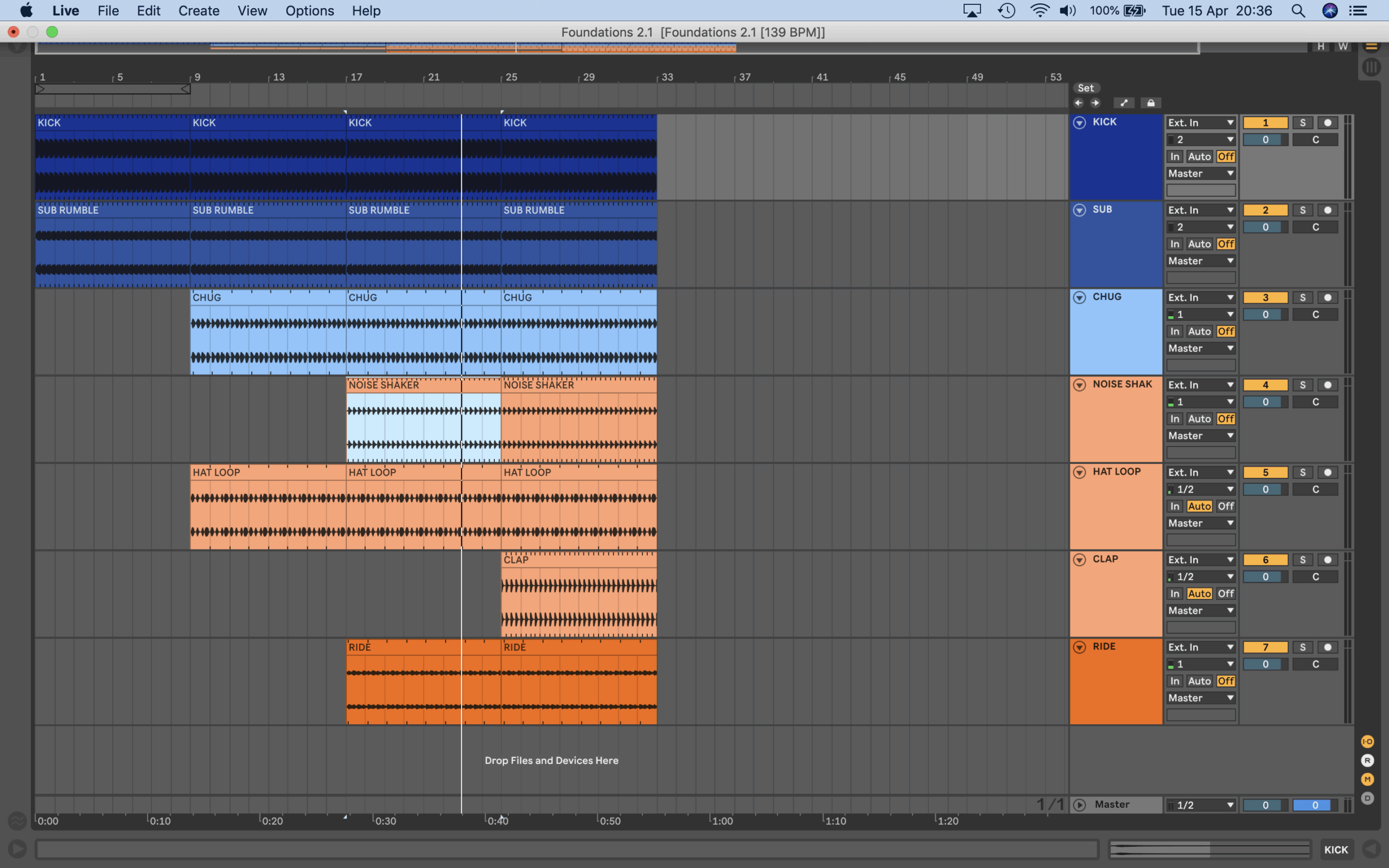The height and width of the screenshot is (868, 1389).
Task: Solo the KICK track
Action: (1302, 123)
